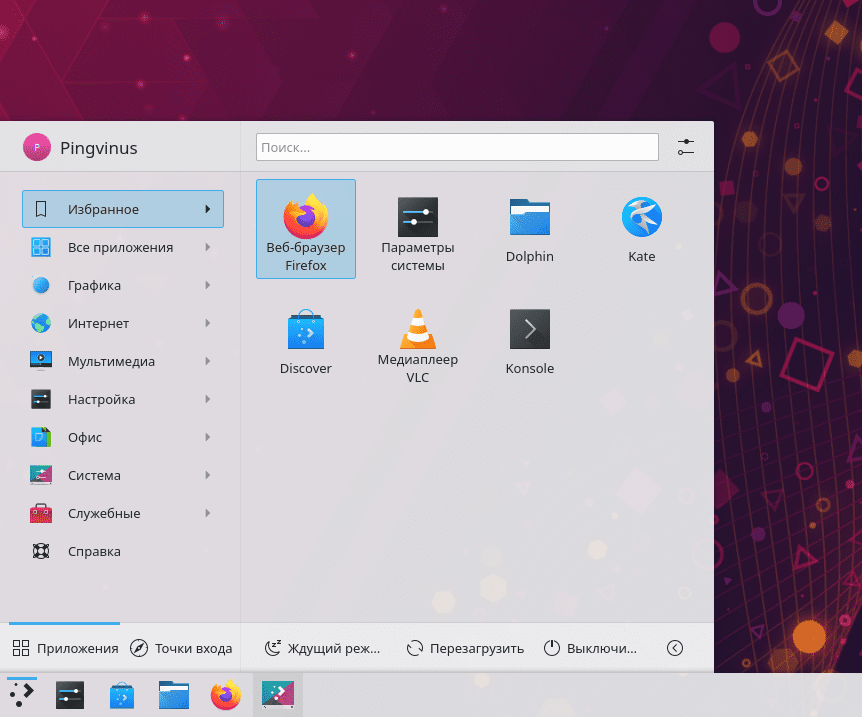
Task: Launch Kate text editor
Action: pos(641,229)
